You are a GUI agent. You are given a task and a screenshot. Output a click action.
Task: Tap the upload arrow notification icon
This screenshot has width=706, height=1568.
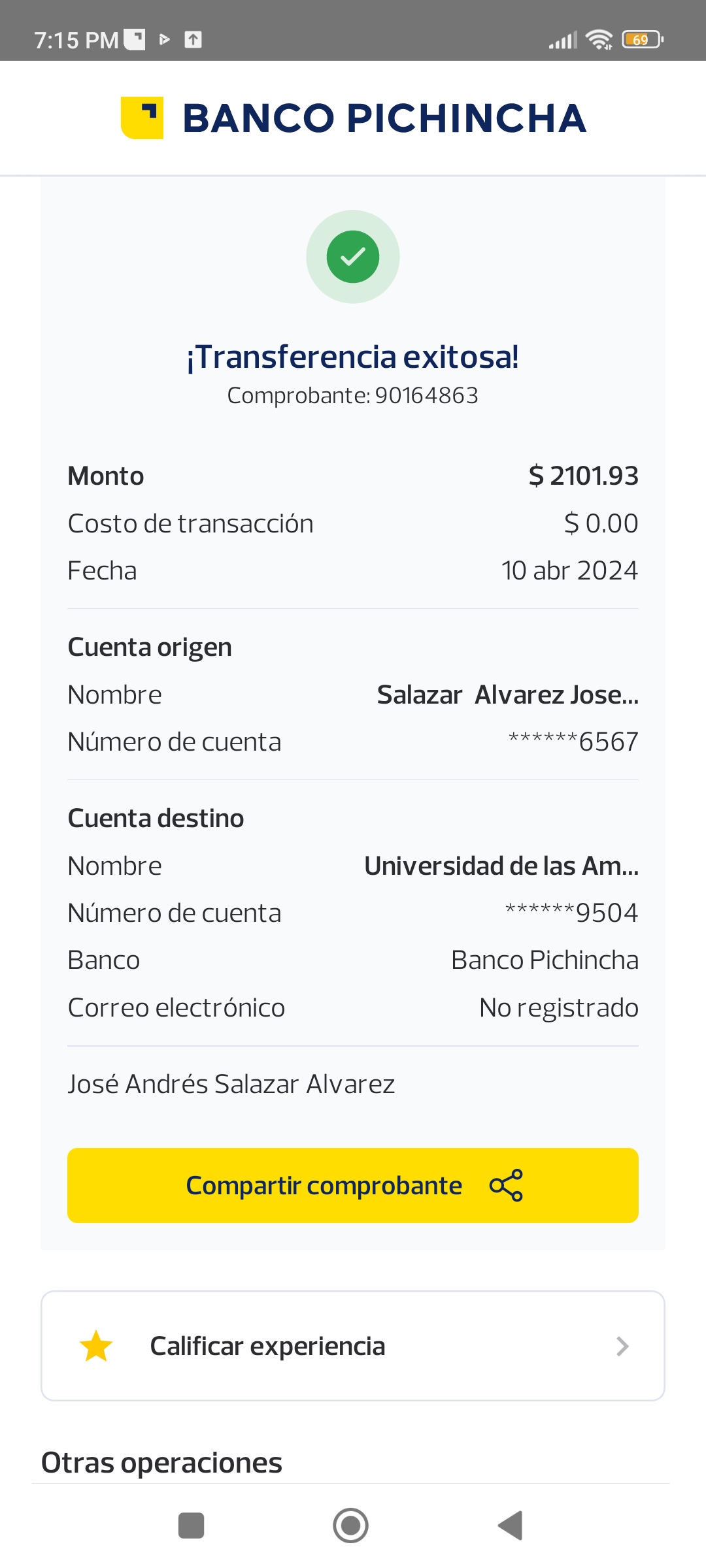193,40
